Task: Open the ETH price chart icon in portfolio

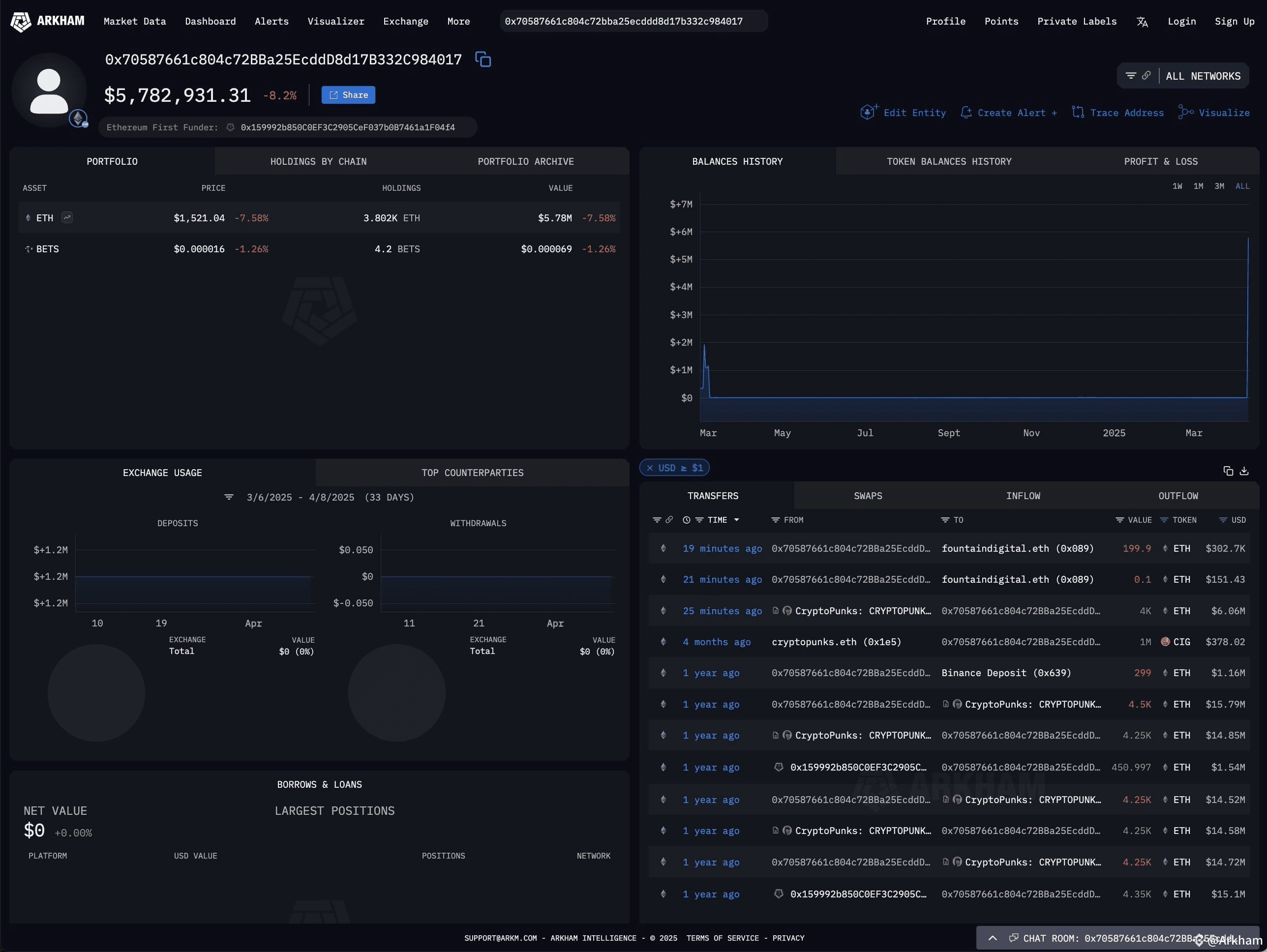Action: (x=67, y=218)
